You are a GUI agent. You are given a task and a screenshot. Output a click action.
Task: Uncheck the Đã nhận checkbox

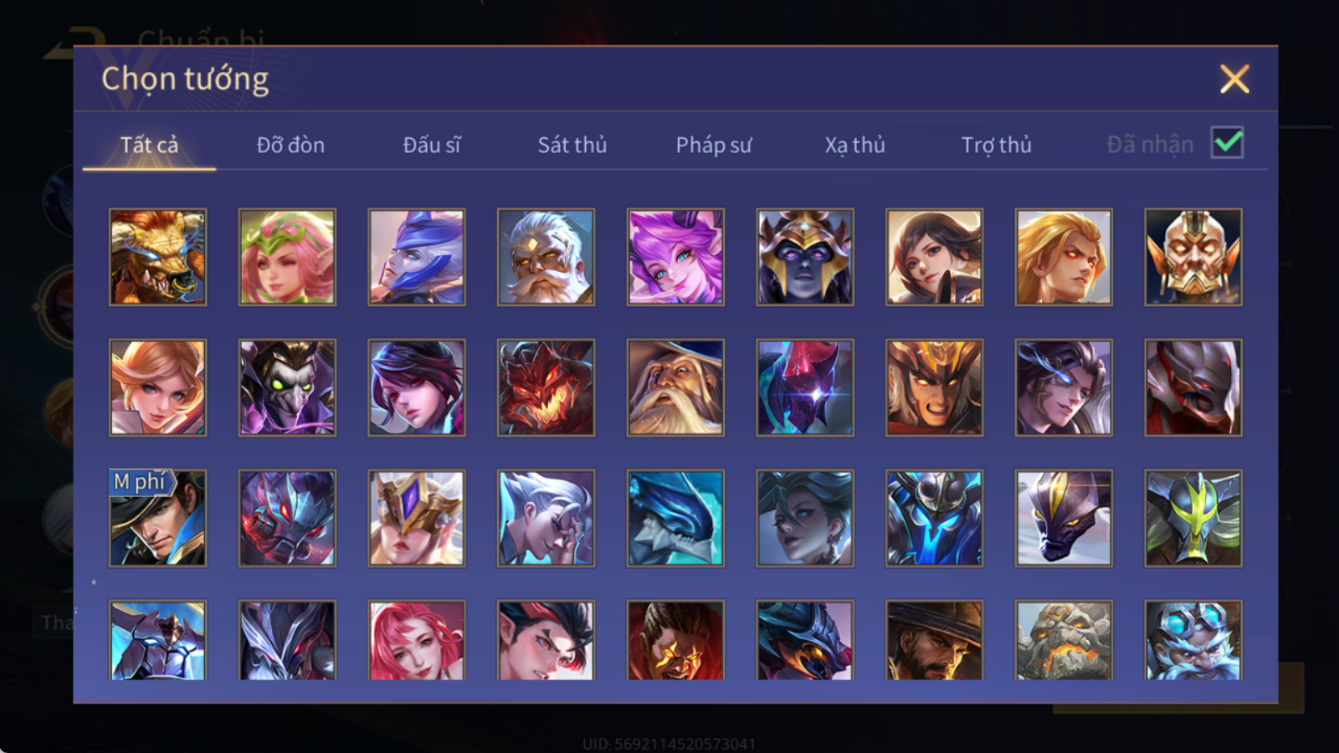1227,143
